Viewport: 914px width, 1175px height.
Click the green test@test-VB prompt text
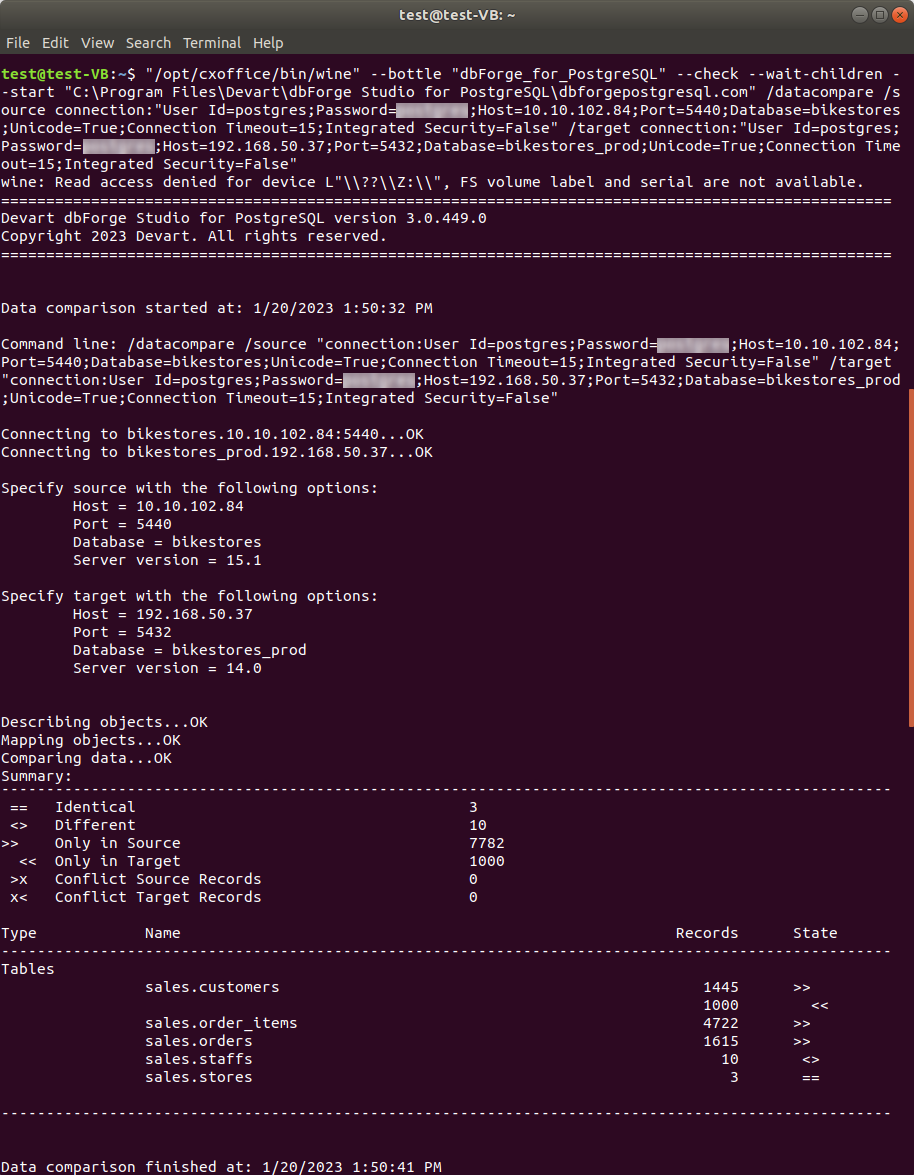point(55,74)
